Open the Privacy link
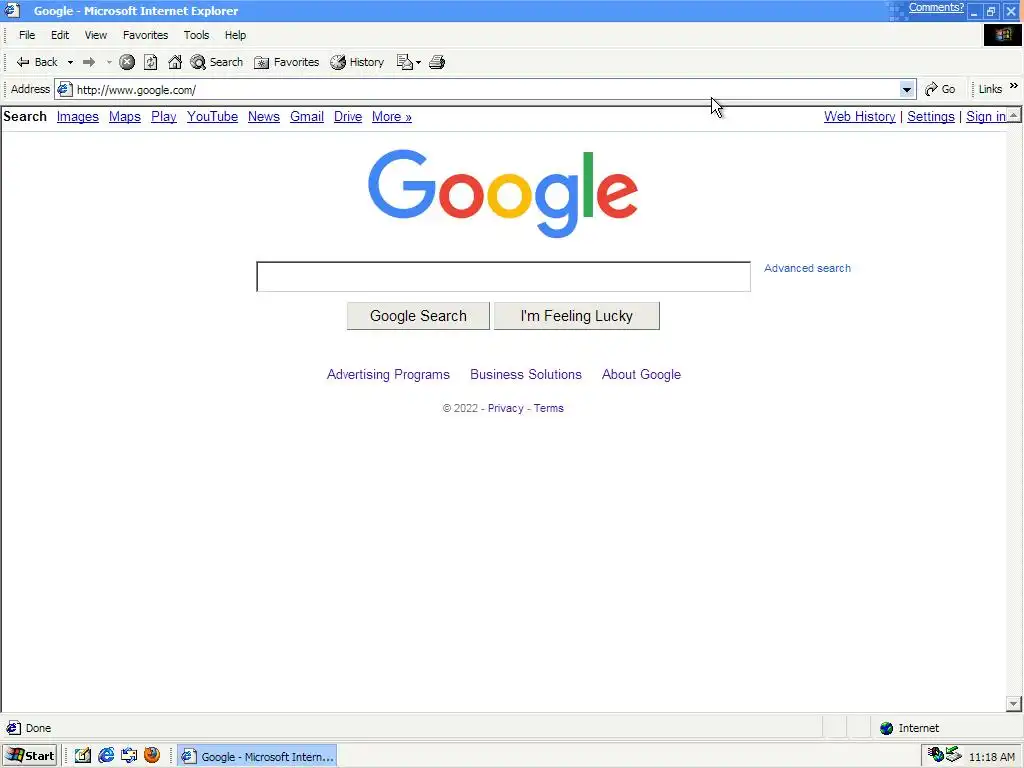Screen dimensions: 1024x768 coord(505,408)
